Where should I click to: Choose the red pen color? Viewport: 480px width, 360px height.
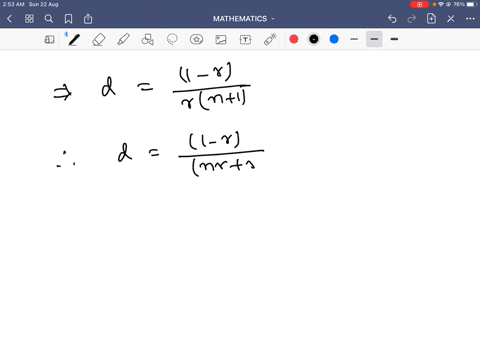pyautogui.click(x=294, y=39)
